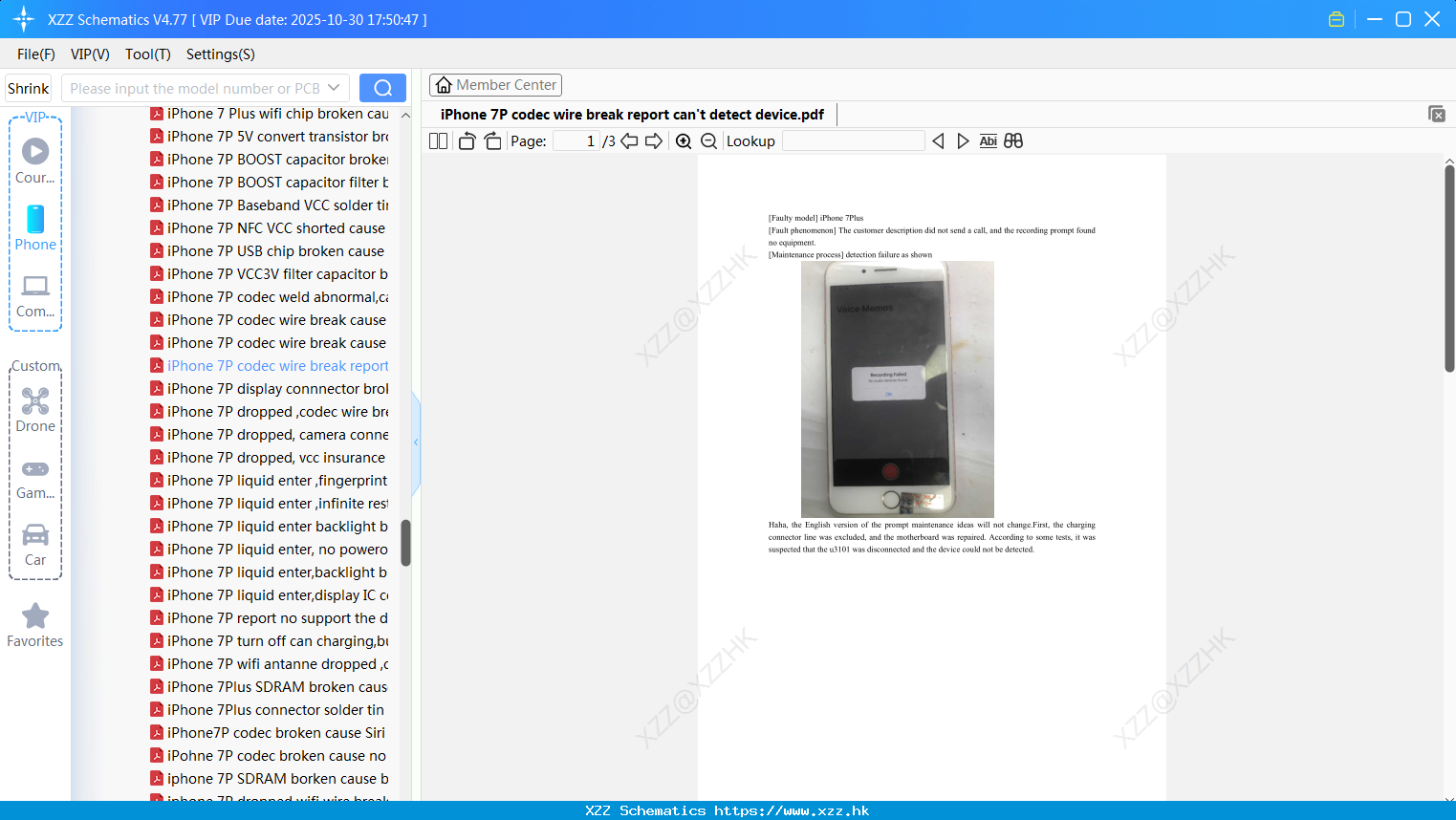Open iphone 7P SDRAM borken cause file
This screenshot has height=820, width=1456.
coord(270,779)
